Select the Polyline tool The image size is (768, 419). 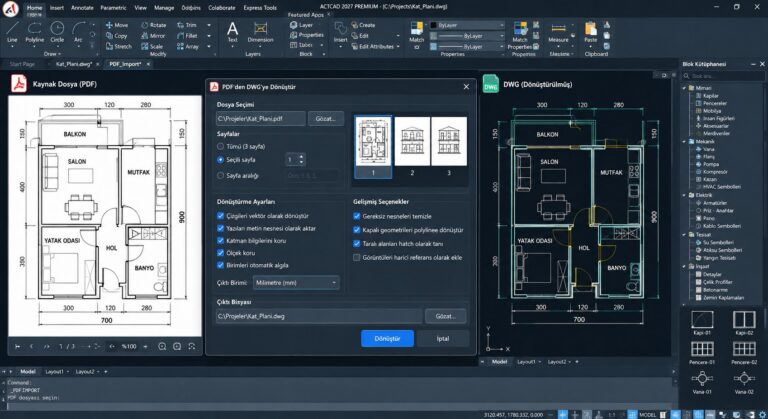(x=34, y=32)
